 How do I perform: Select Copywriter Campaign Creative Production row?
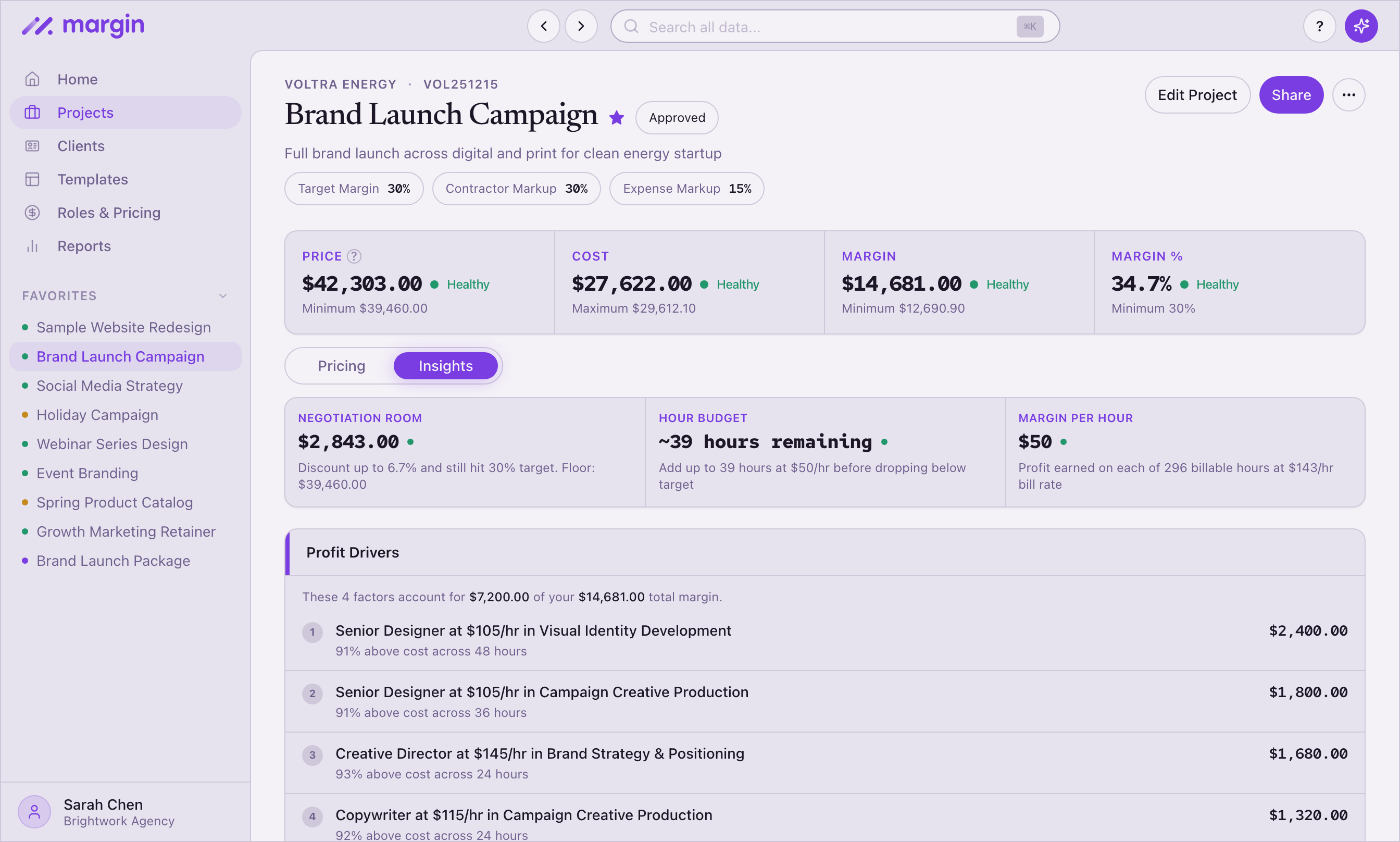pos(824,818)
